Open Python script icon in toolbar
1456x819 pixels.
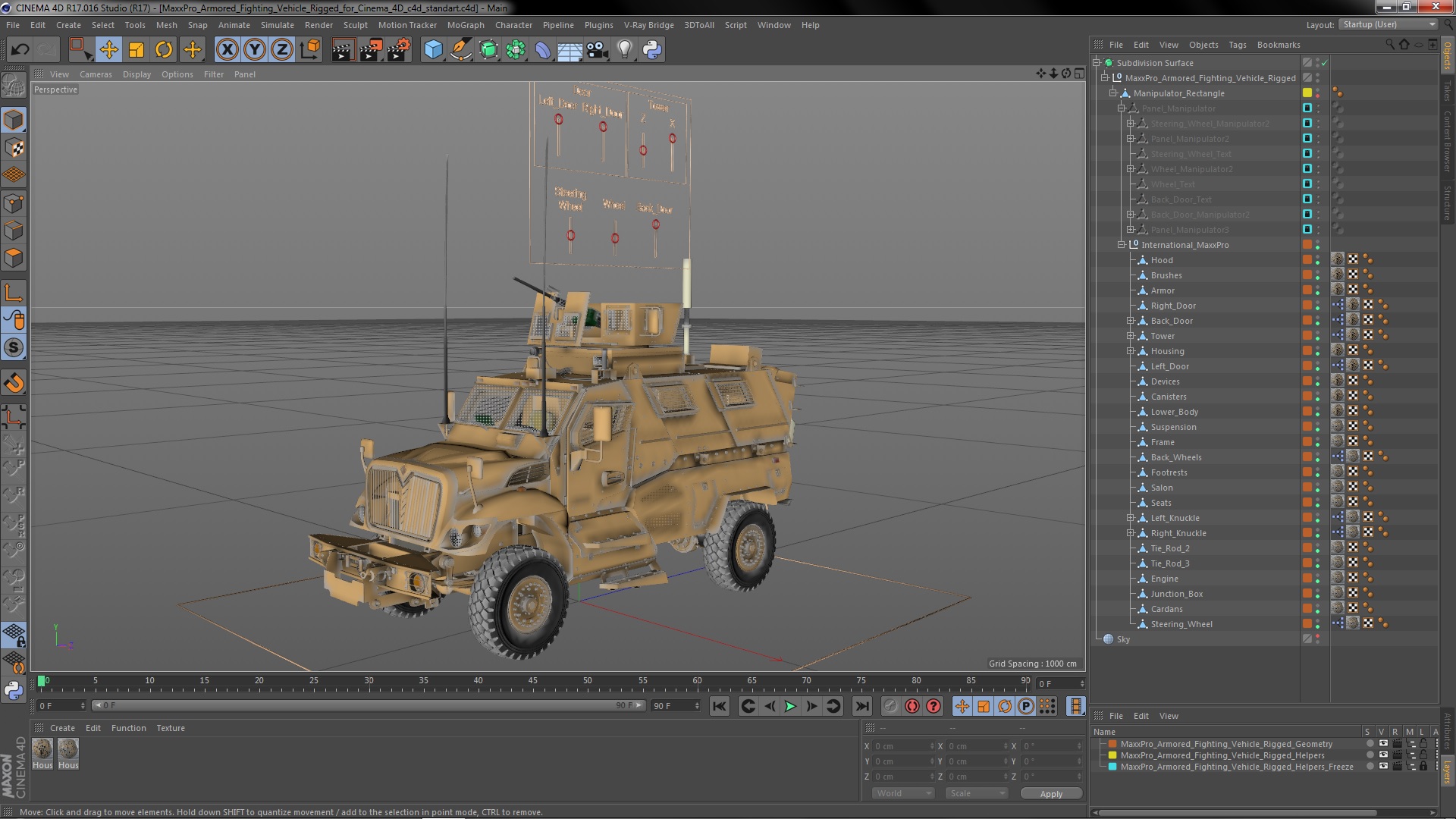pyautogui.click(x=652, y=50)
